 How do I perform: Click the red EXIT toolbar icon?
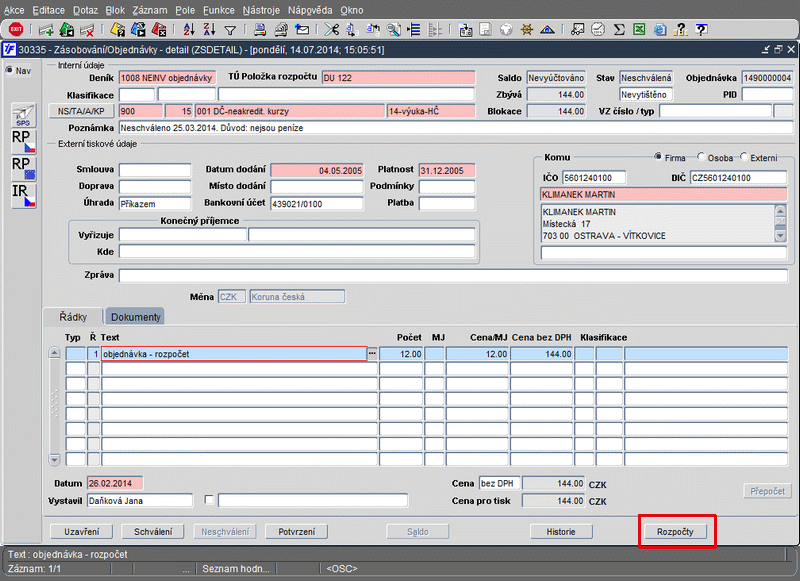pyautogui.click(x=16, y=30)
